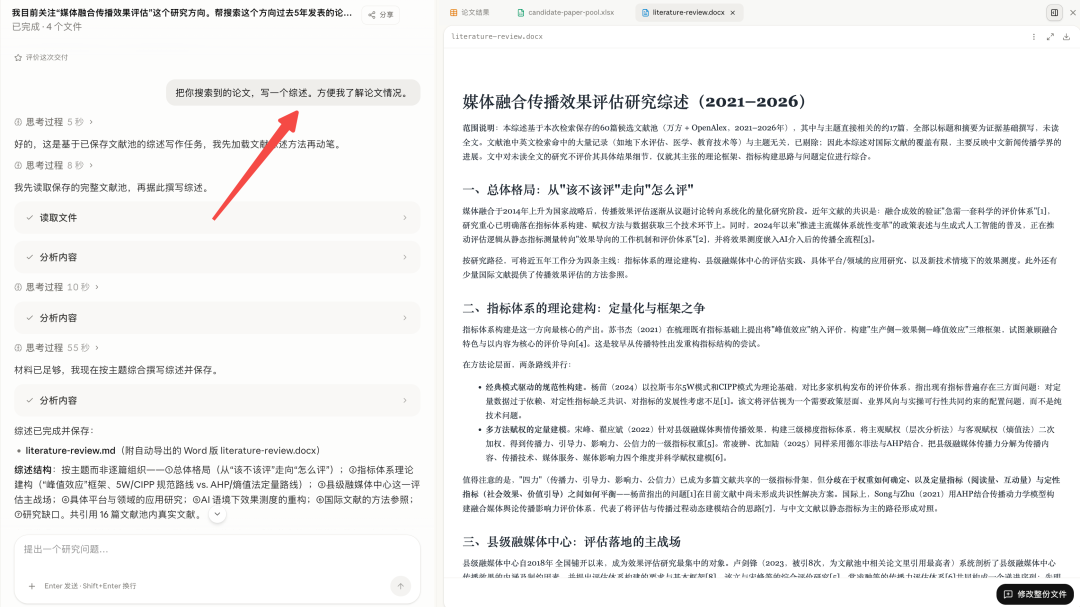1080x607 pixels.
Task: Switch to candidate-paper-pool.xlsx tab
Action: click(565, 12)
